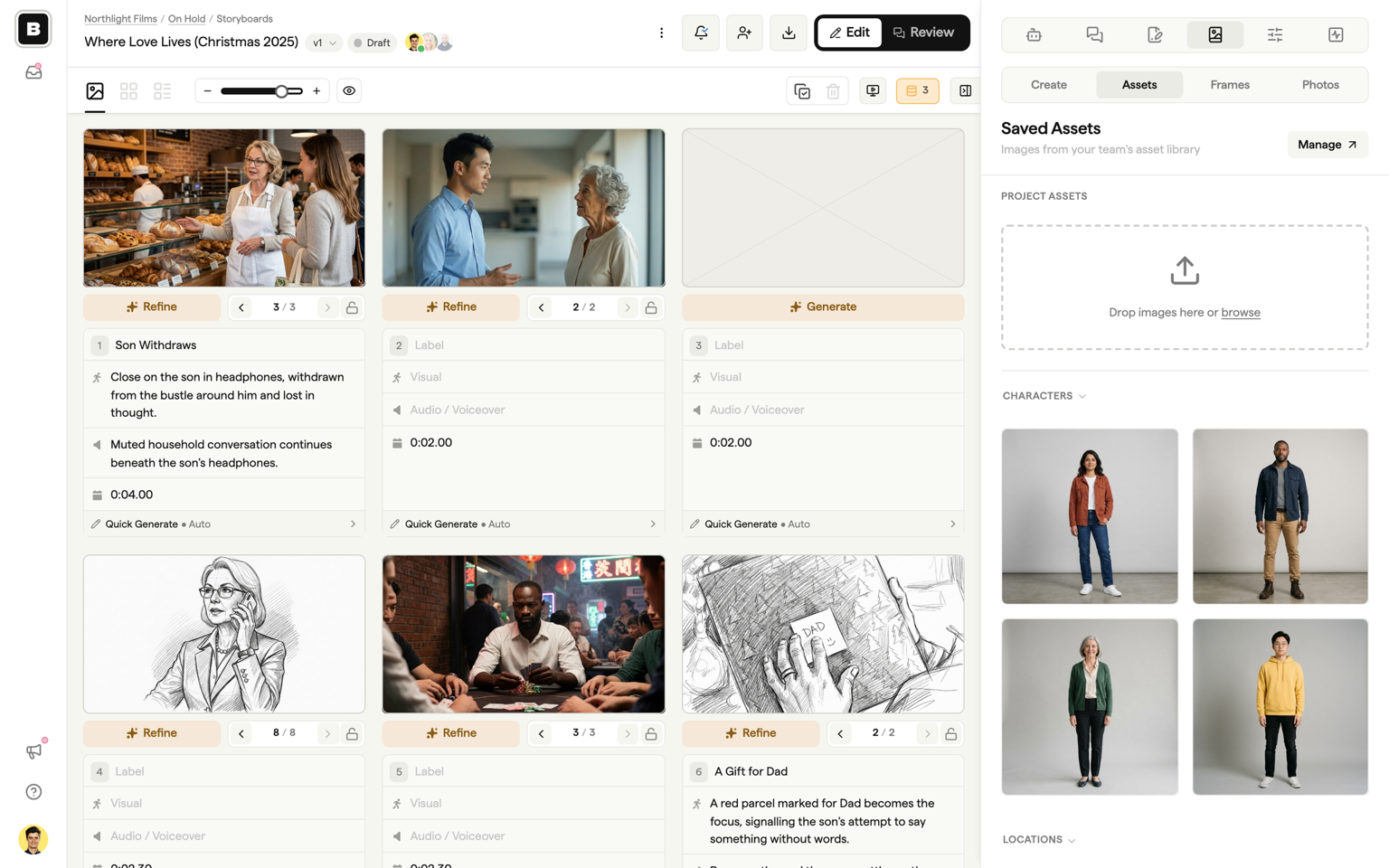Switch to Review mode

(923, 33)
